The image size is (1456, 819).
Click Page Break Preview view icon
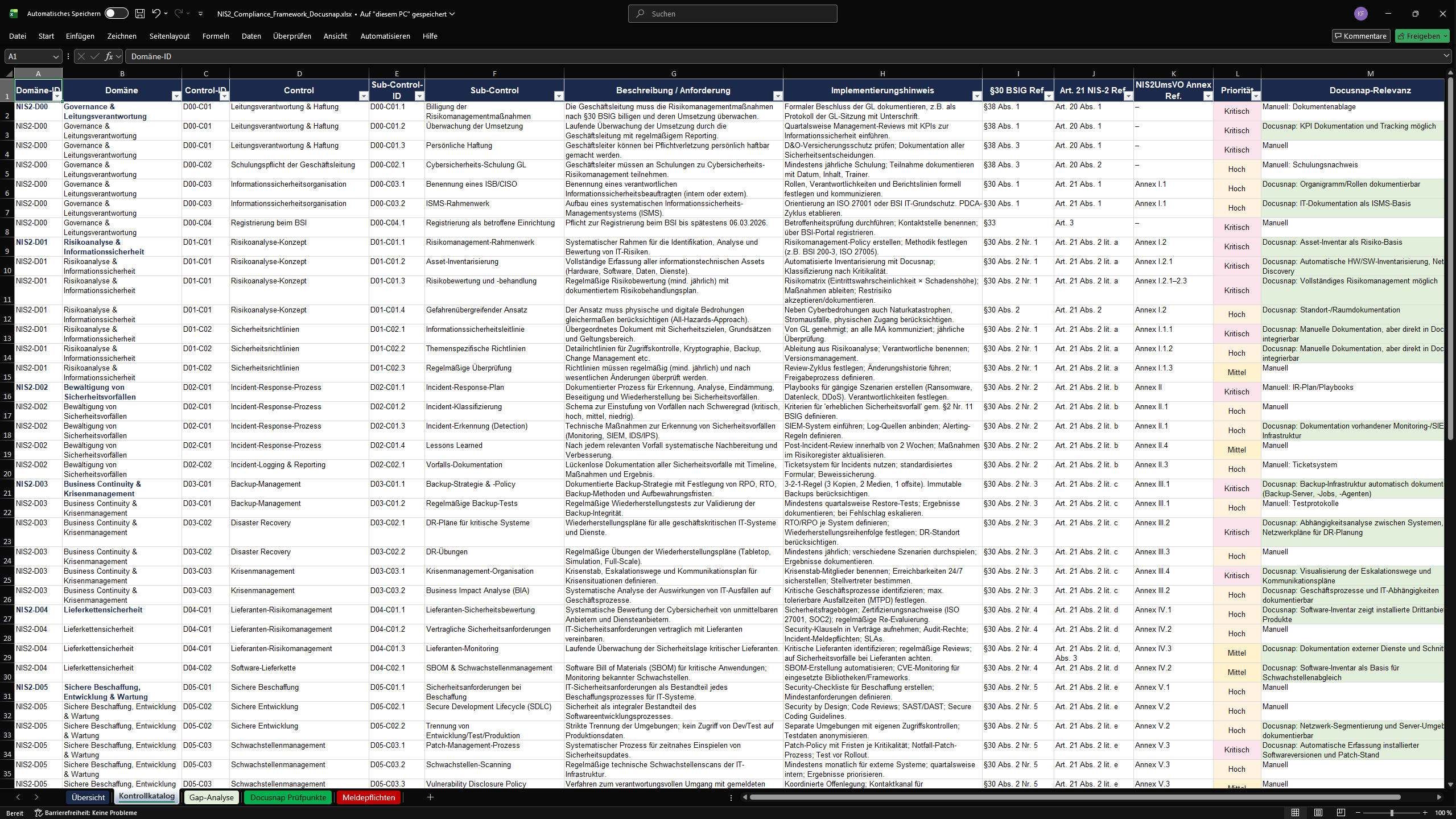[x=1340, y=812]
